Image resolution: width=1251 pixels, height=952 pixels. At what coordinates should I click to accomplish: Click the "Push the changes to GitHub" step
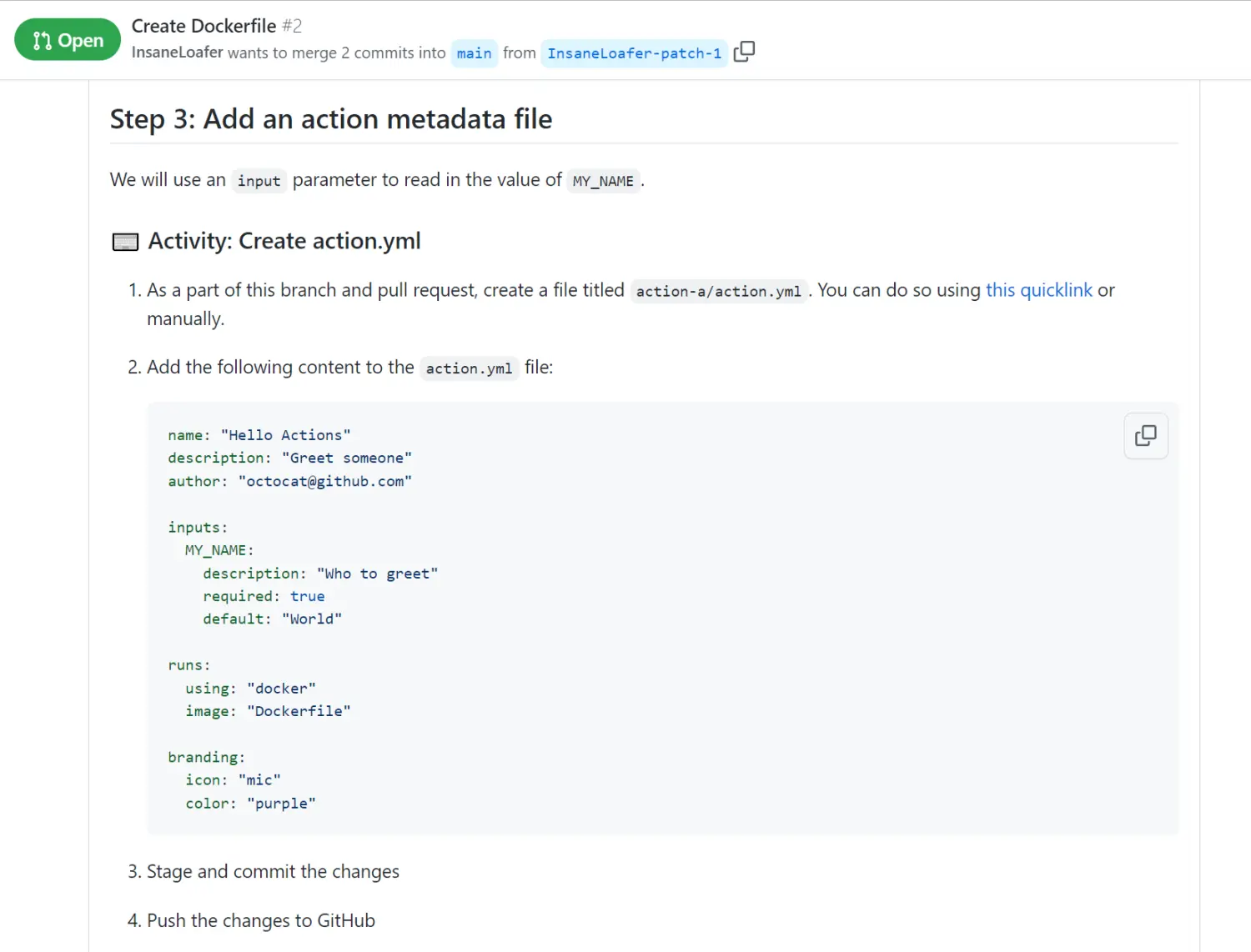click(260, 920)
